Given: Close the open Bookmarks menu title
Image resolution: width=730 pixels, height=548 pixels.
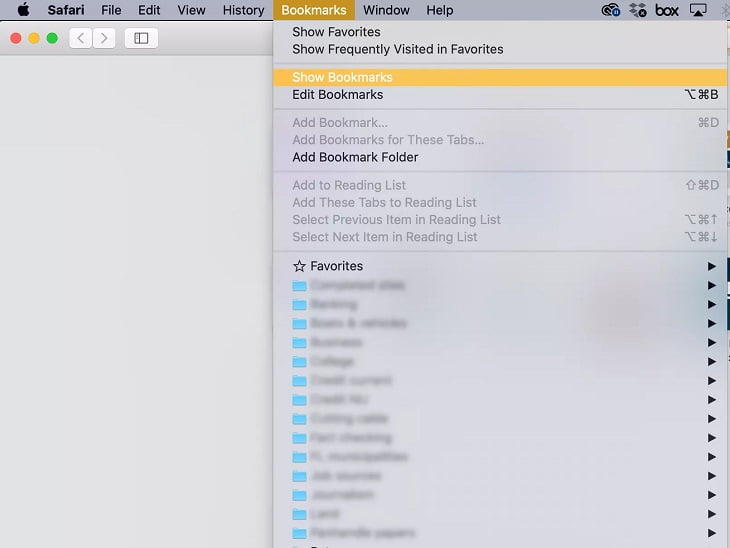Looking at the screenshot, I should (x=314, y=10).
